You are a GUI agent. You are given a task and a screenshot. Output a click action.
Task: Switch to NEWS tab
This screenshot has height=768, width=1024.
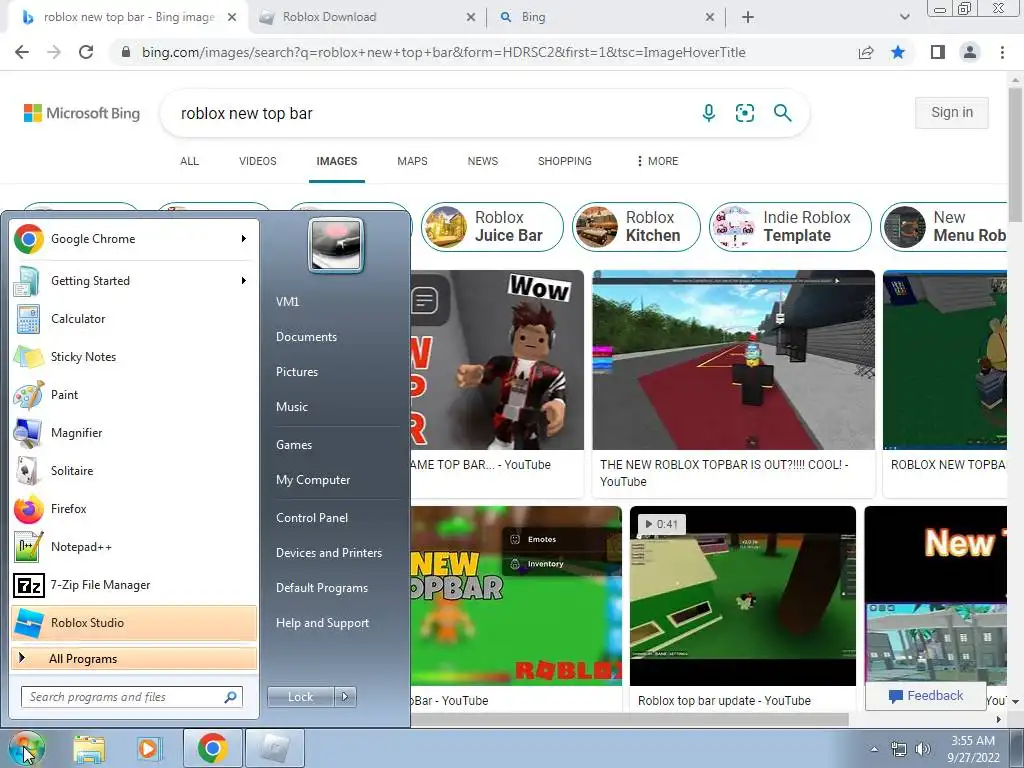[483, 161]
